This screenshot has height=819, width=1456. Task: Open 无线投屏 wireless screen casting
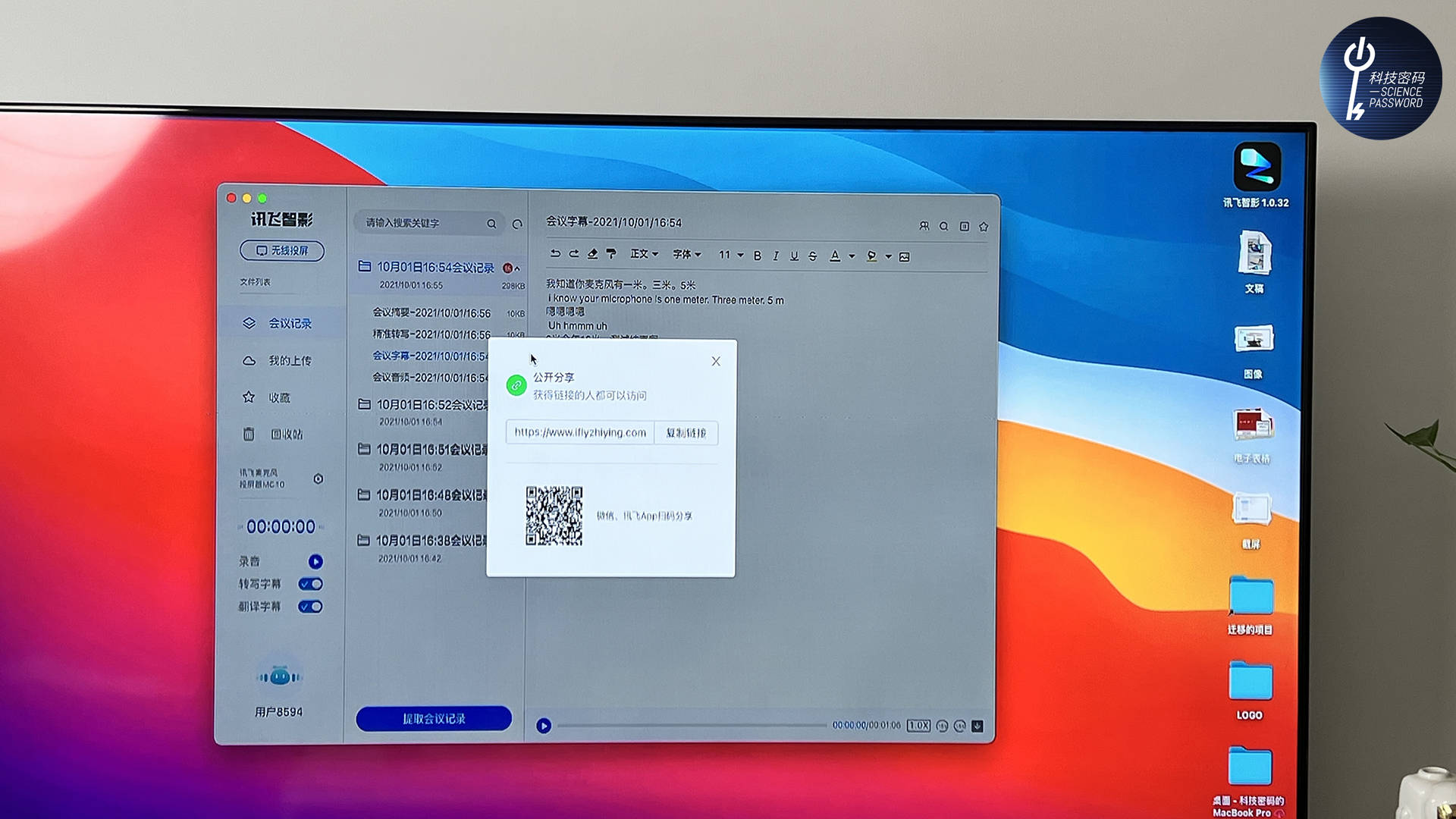pos(282,250)
